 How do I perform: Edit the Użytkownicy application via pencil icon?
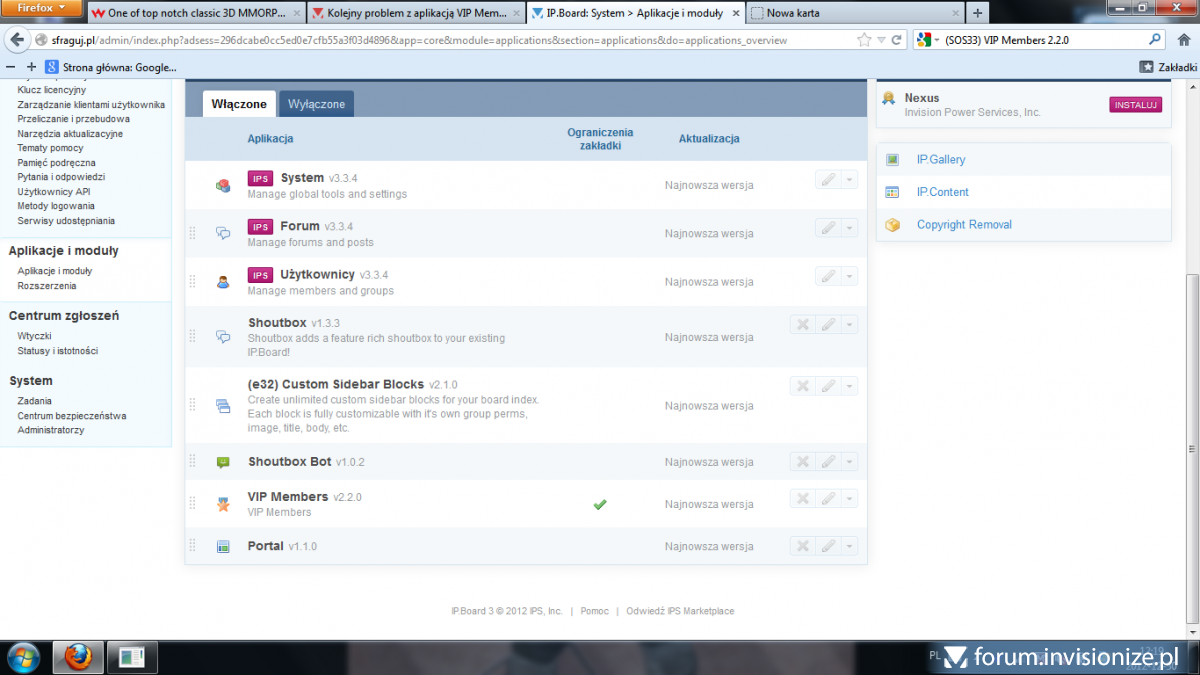coord(827,276)
